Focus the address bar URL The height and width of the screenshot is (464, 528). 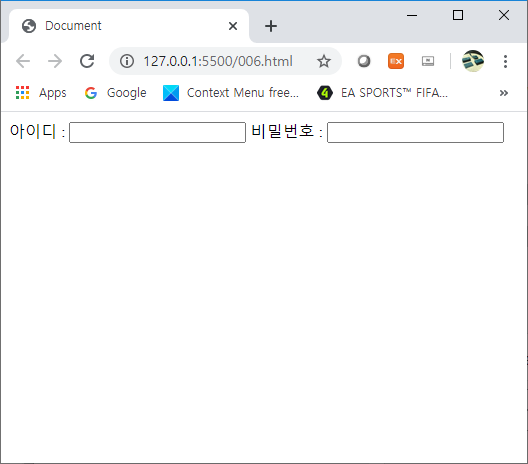218,61
